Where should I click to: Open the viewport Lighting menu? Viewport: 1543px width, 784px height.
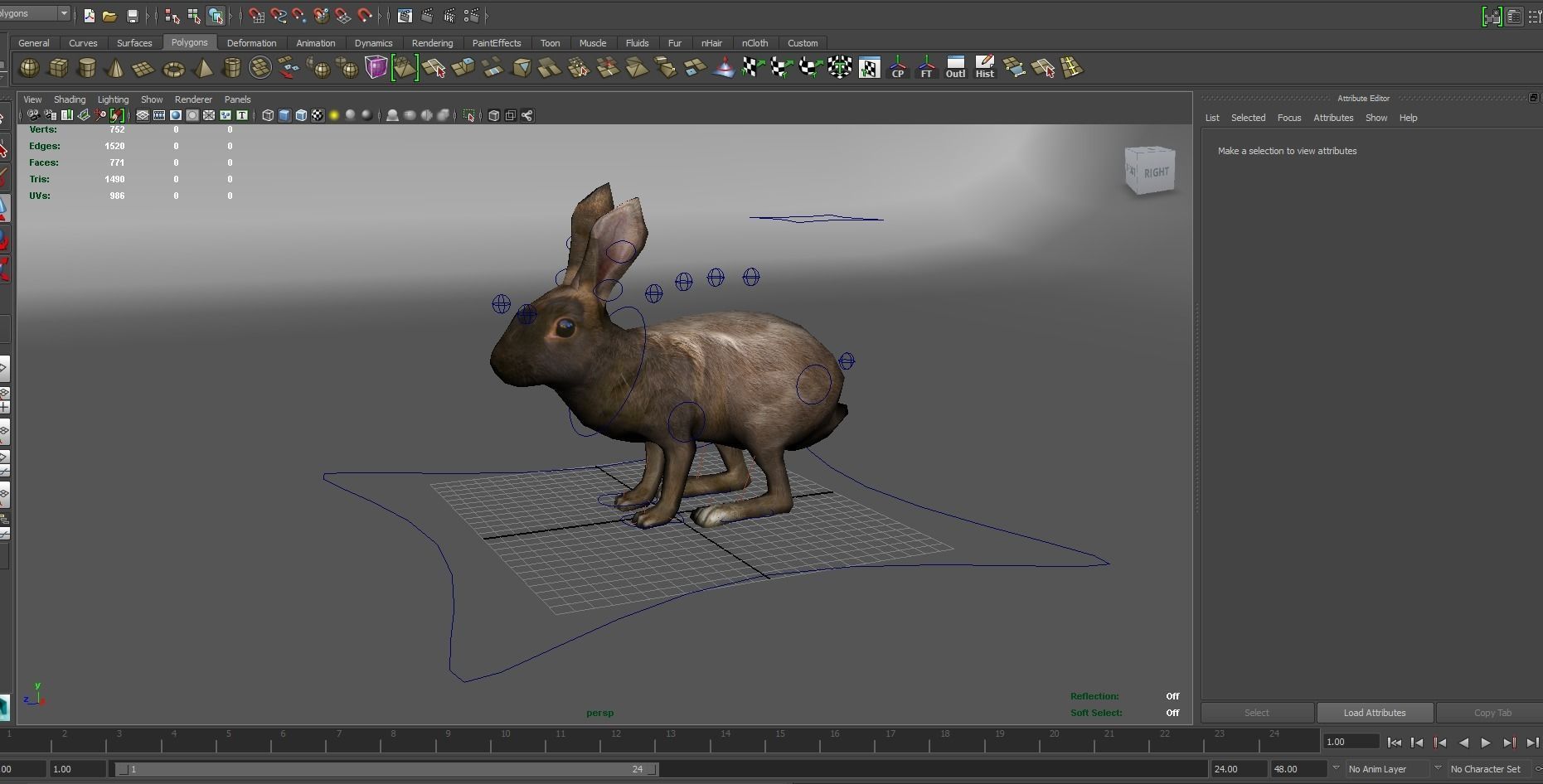click(x=113, y=99)
